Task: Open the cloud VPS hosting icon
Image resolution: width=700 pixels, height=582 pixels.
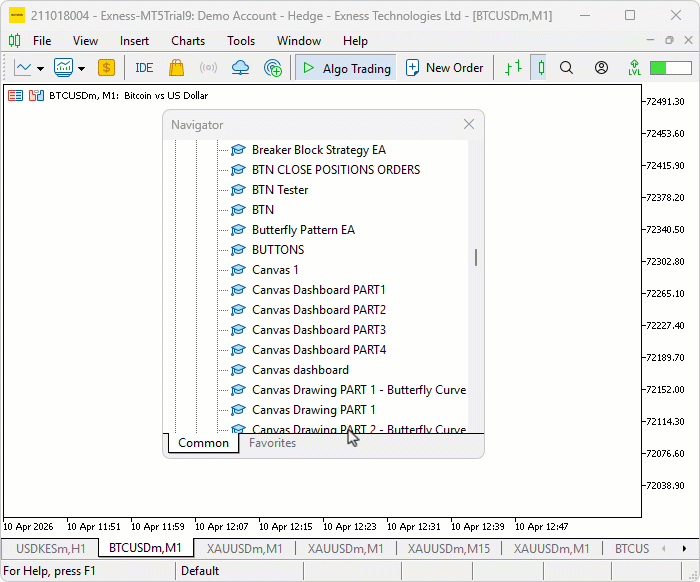Action: pyautogui.click(x=240, y=68)
